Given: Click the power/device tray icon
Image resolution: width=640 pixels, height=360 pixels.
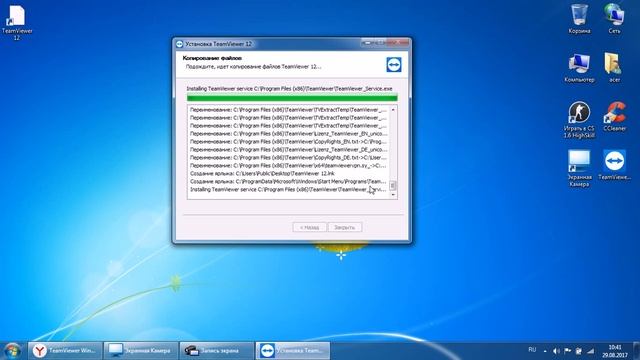Looking at the screenshot, I should (579, 351).
